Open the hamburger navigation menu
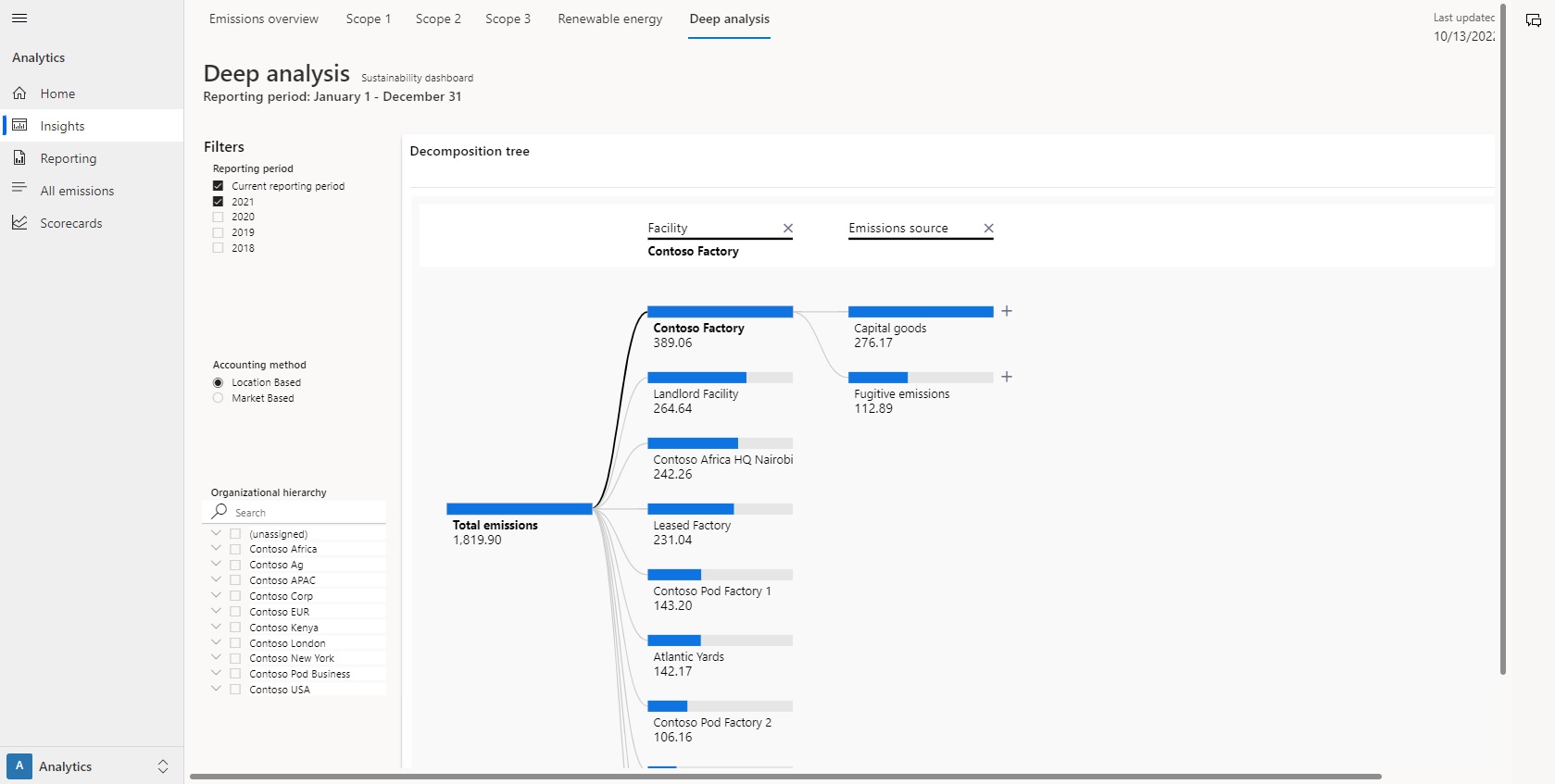 19,19
